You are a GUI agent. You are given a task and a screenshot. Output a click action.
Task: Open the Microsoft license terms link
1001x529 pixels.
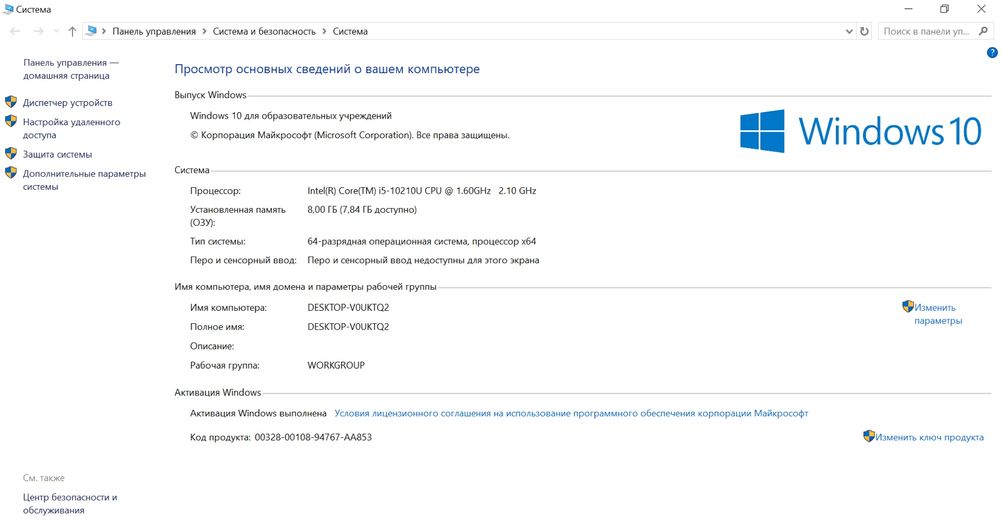[x=571, y=414]
